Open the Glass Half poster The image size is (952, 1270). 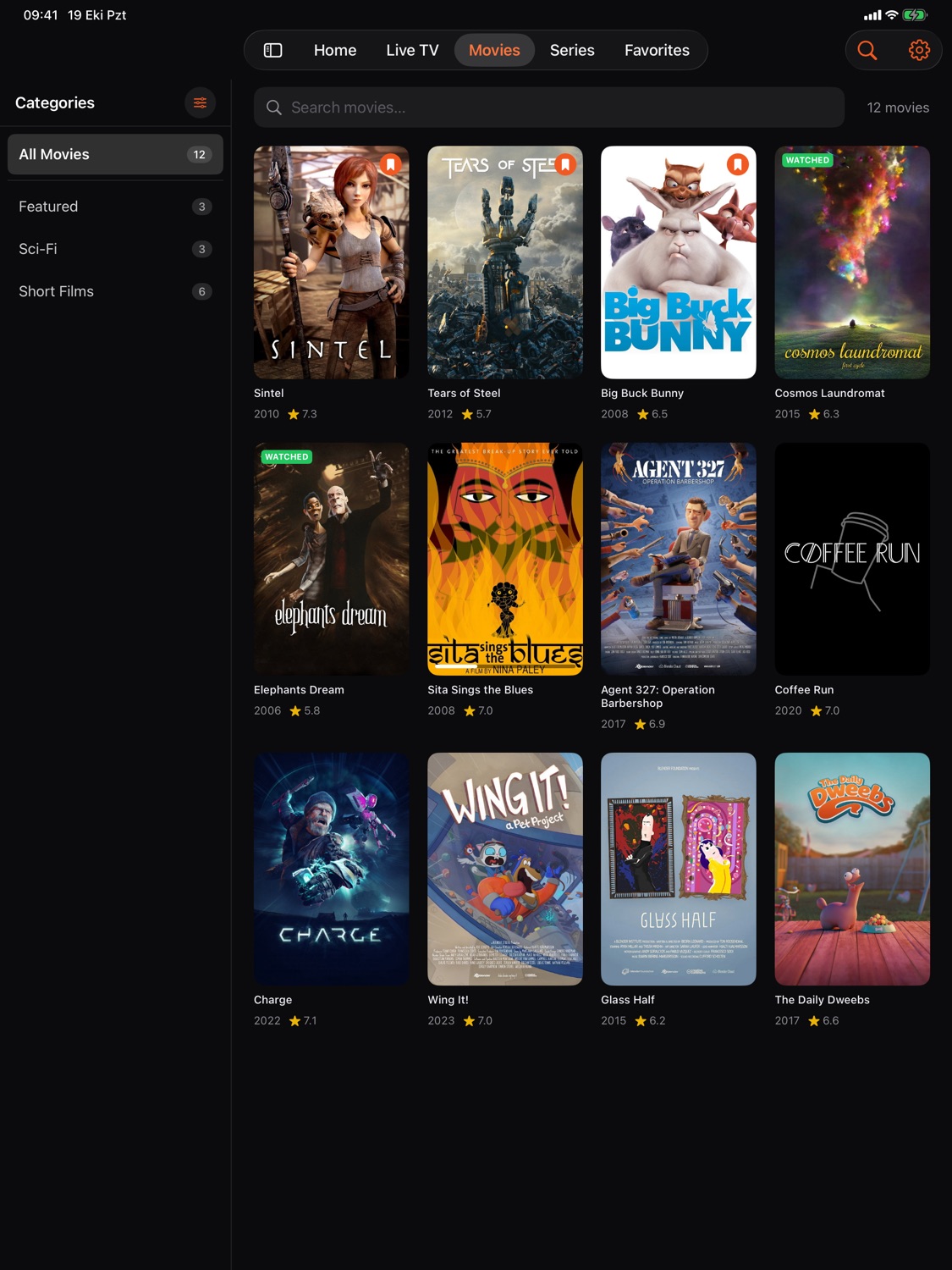click(679, 869)
